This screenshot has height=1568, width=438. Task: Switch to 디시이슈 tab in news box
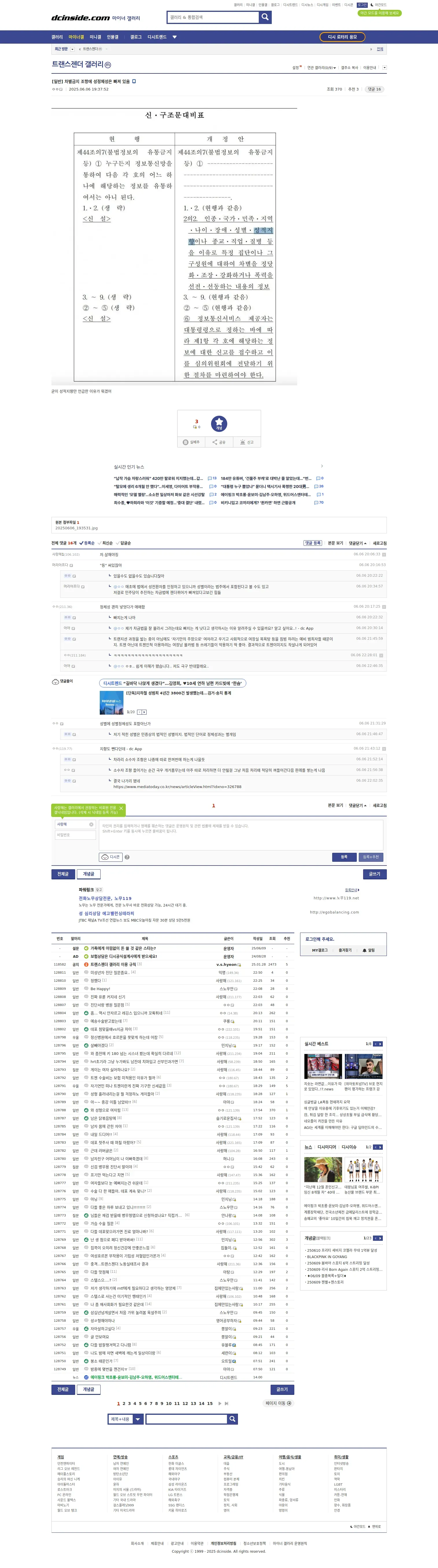[349, 1147]
